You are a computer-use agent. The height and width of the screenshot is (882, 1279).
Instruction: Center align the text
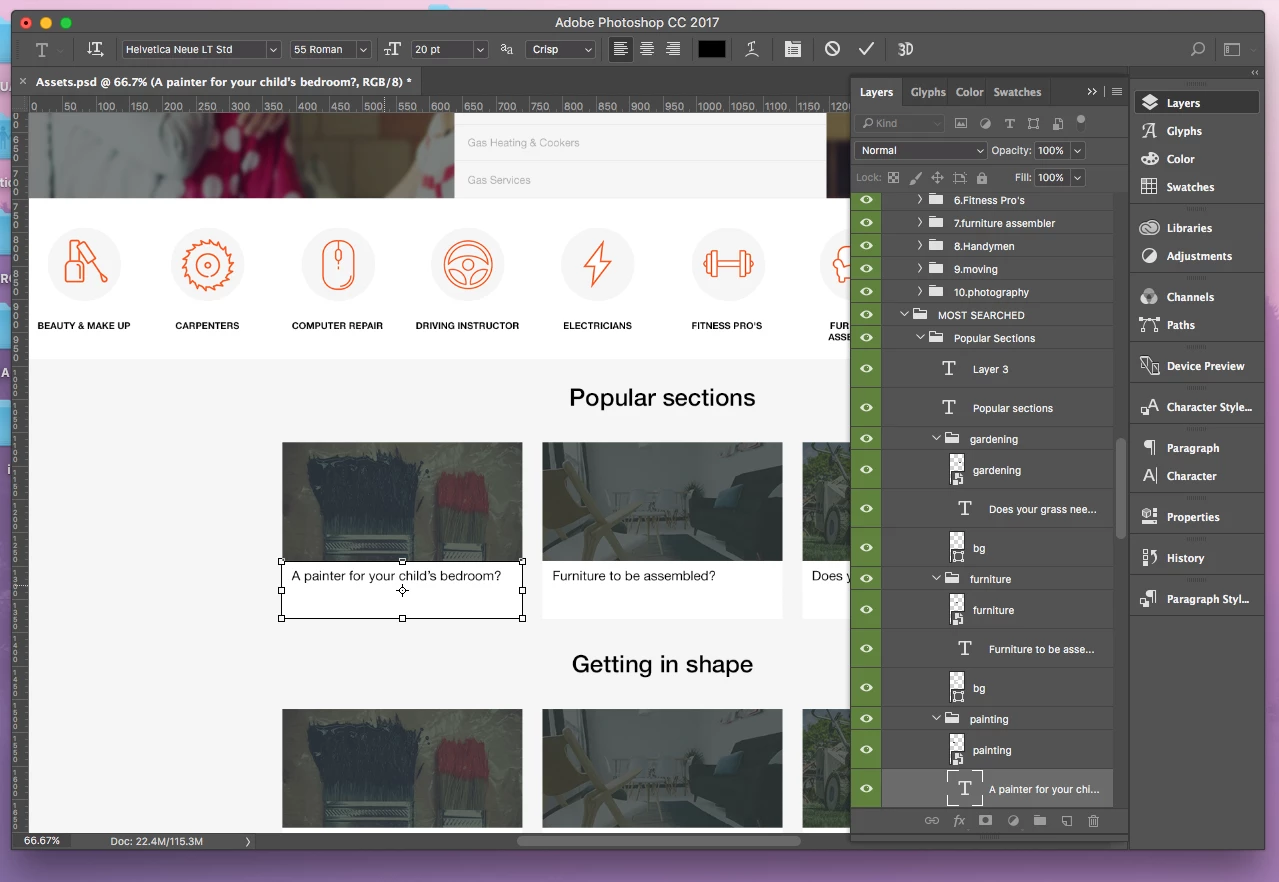tap(647, 49)
